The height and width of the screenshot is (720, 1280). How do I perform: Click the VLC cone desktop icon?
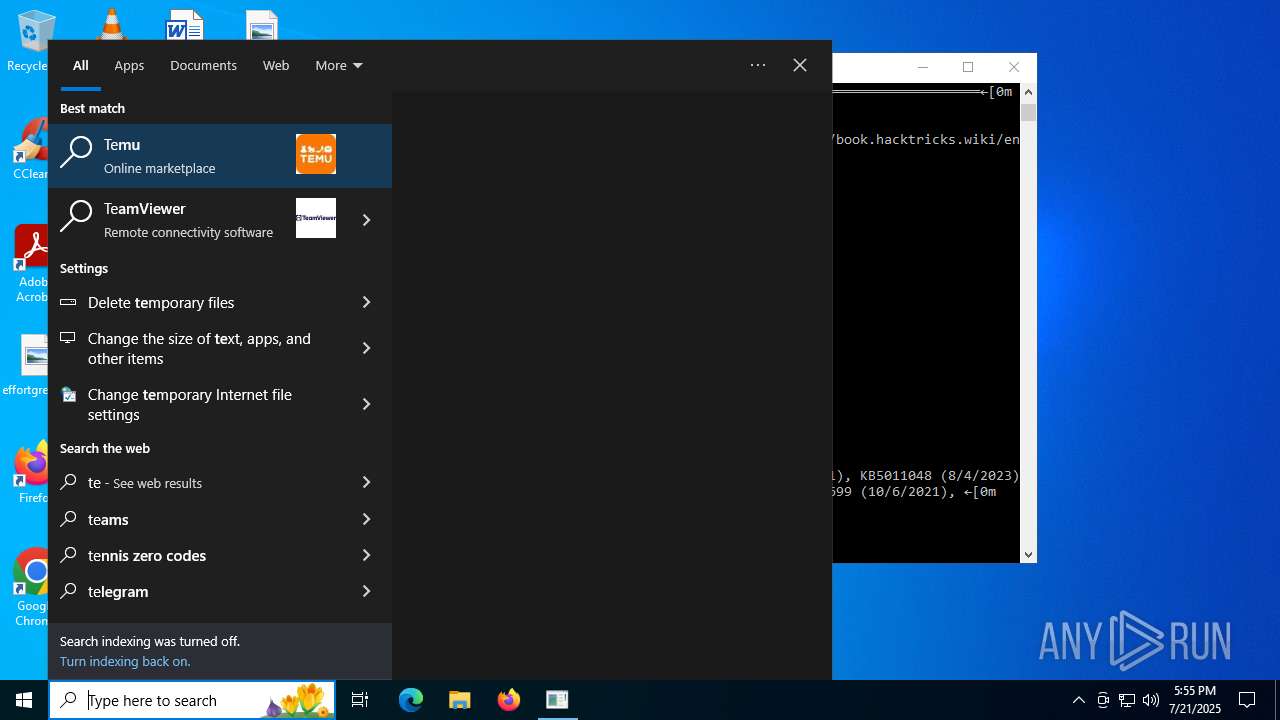(111, 24)
